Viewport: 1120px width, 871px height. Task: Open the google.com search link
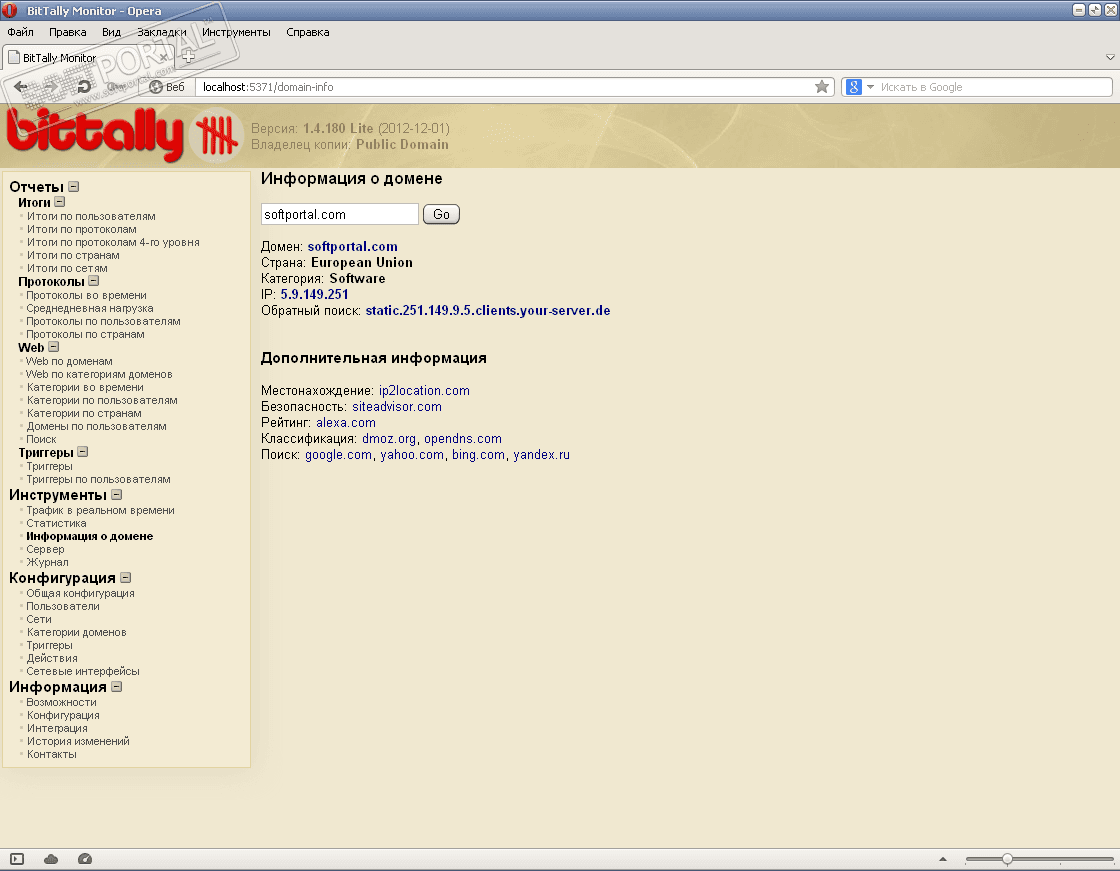339,455
